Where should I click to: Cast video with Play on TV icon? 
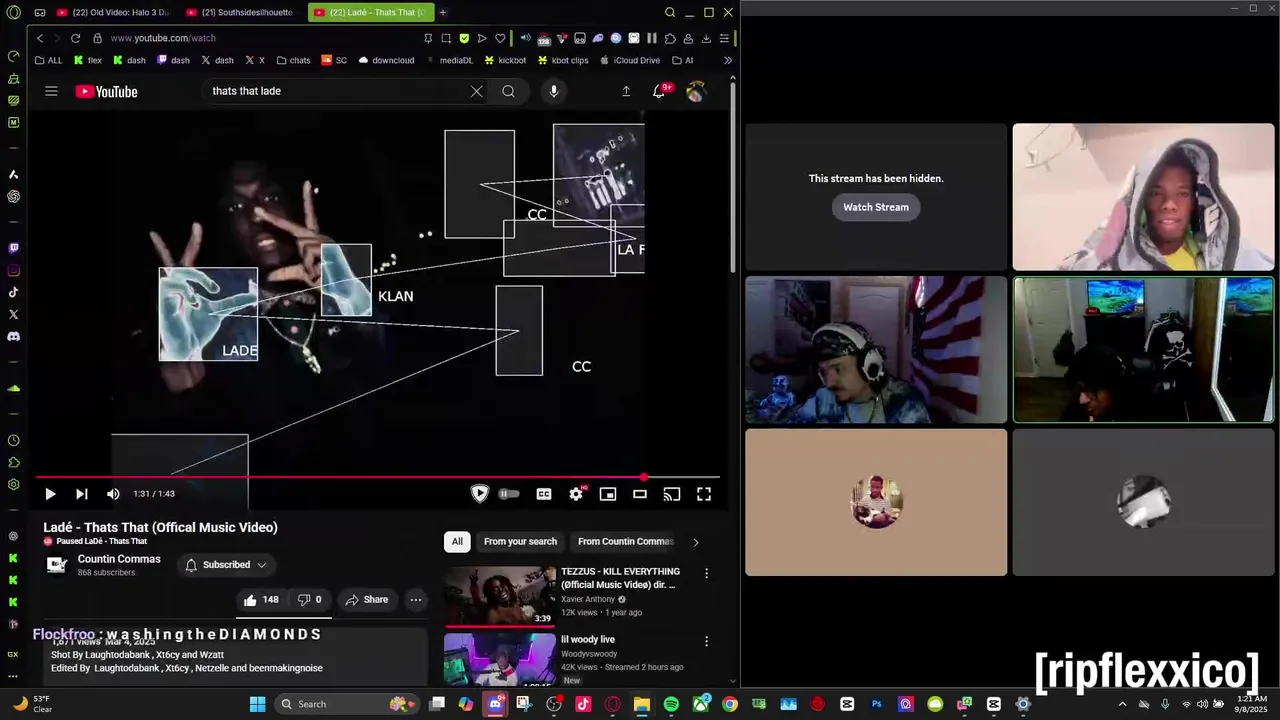coord(672,494)
